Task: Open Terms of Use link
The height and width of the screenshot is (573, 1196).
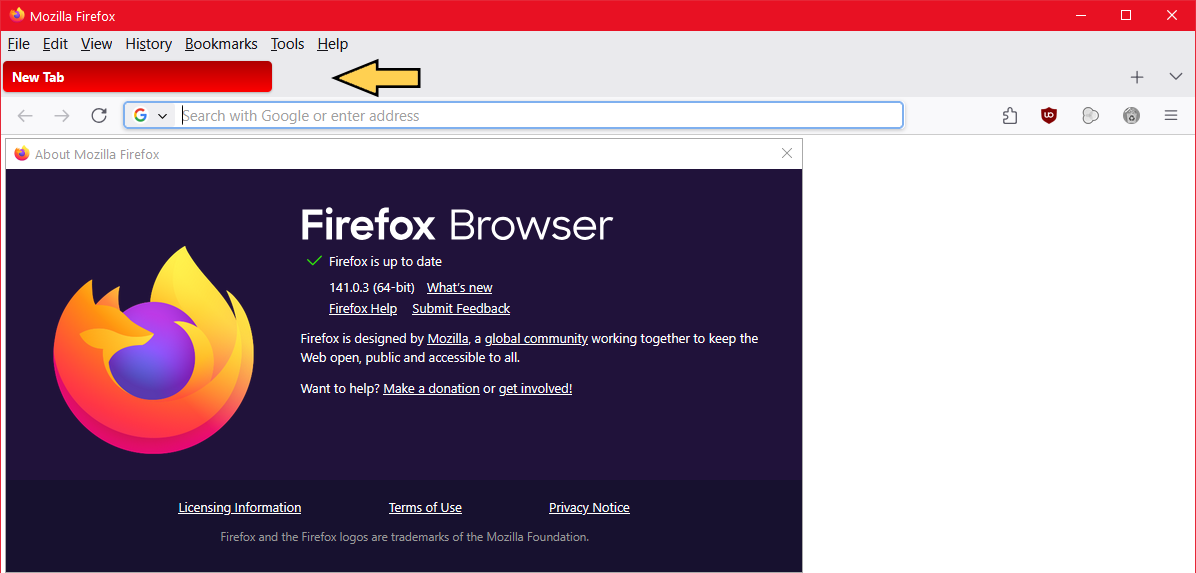Action: tap(425, 507)
